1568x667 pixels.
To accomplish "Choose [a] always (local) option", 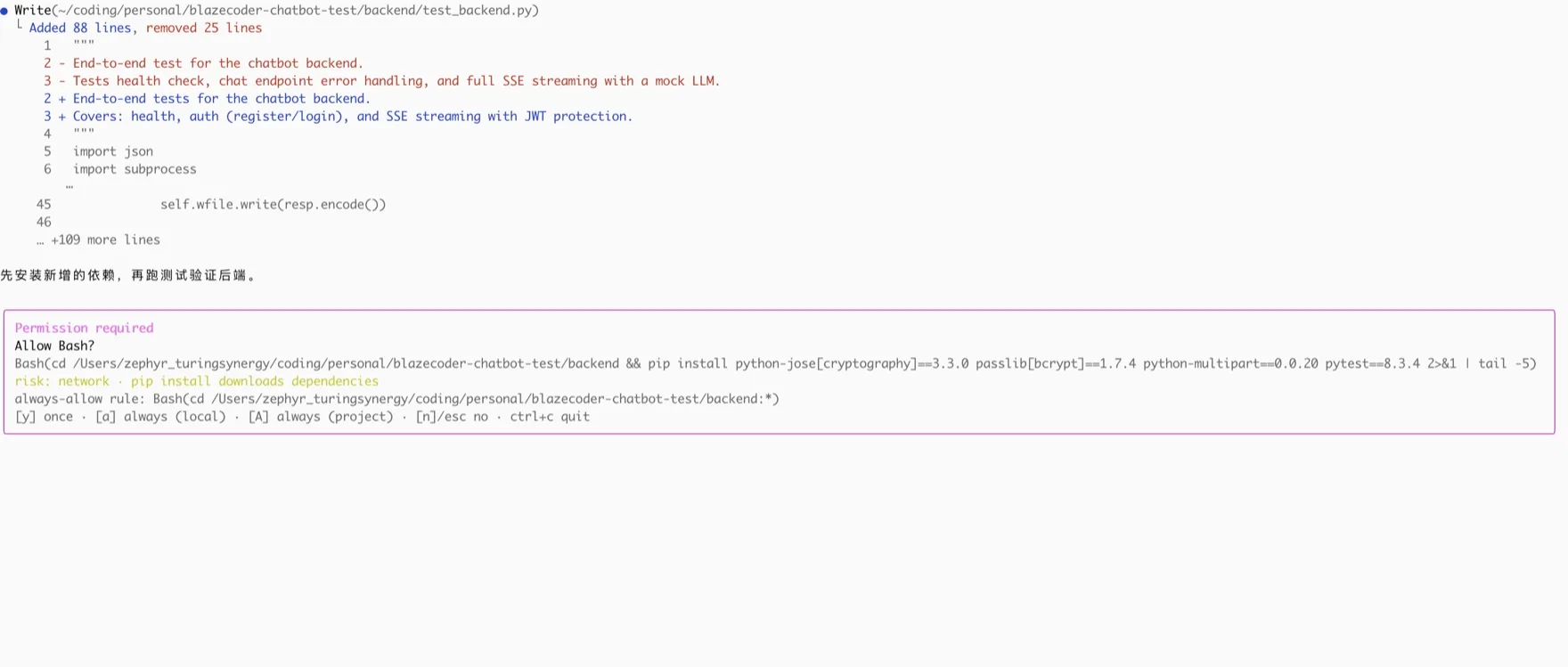I will 160,417.
